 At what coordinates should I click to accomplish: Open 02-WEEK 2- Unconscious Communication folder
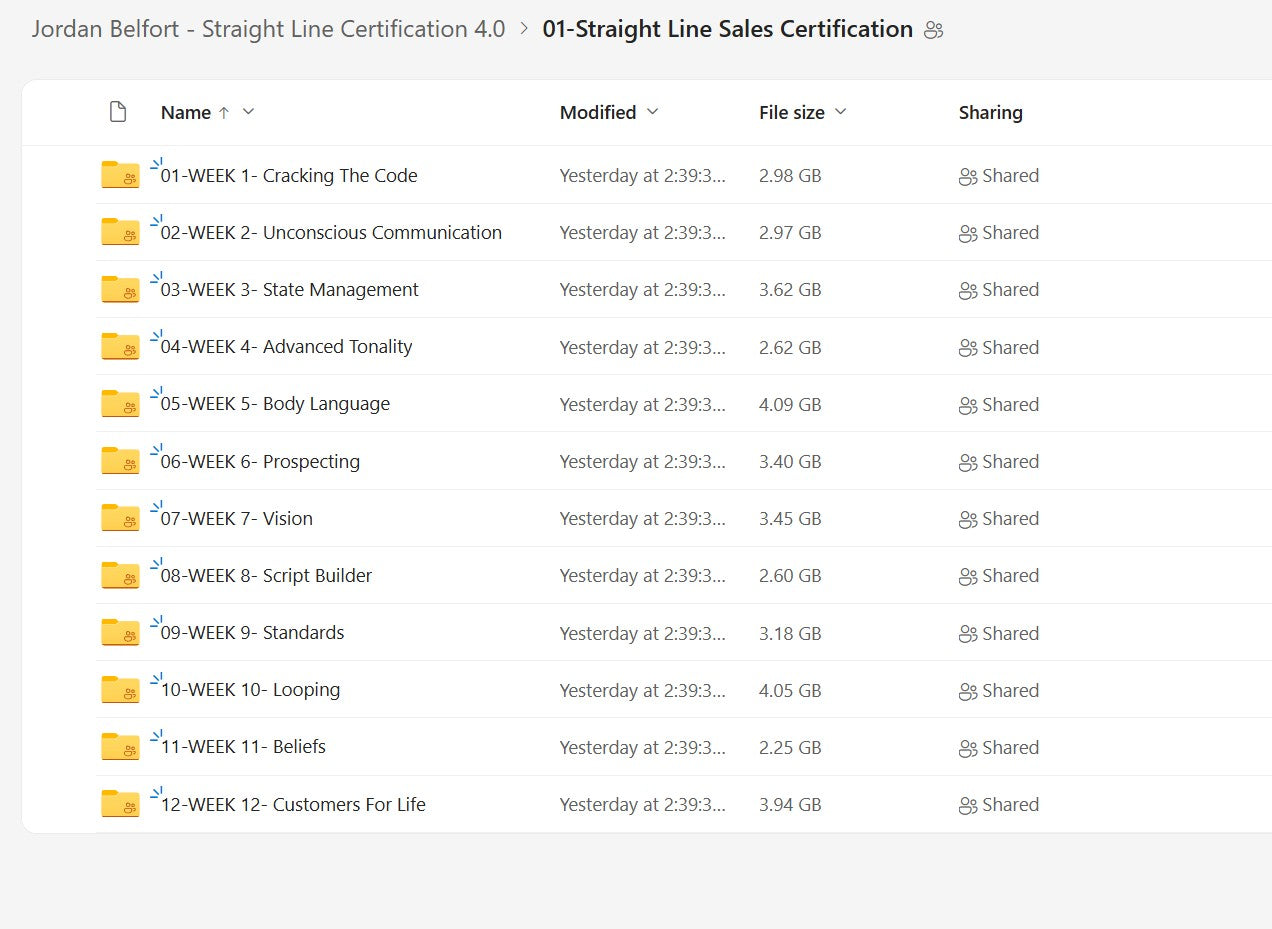point(331,233)
